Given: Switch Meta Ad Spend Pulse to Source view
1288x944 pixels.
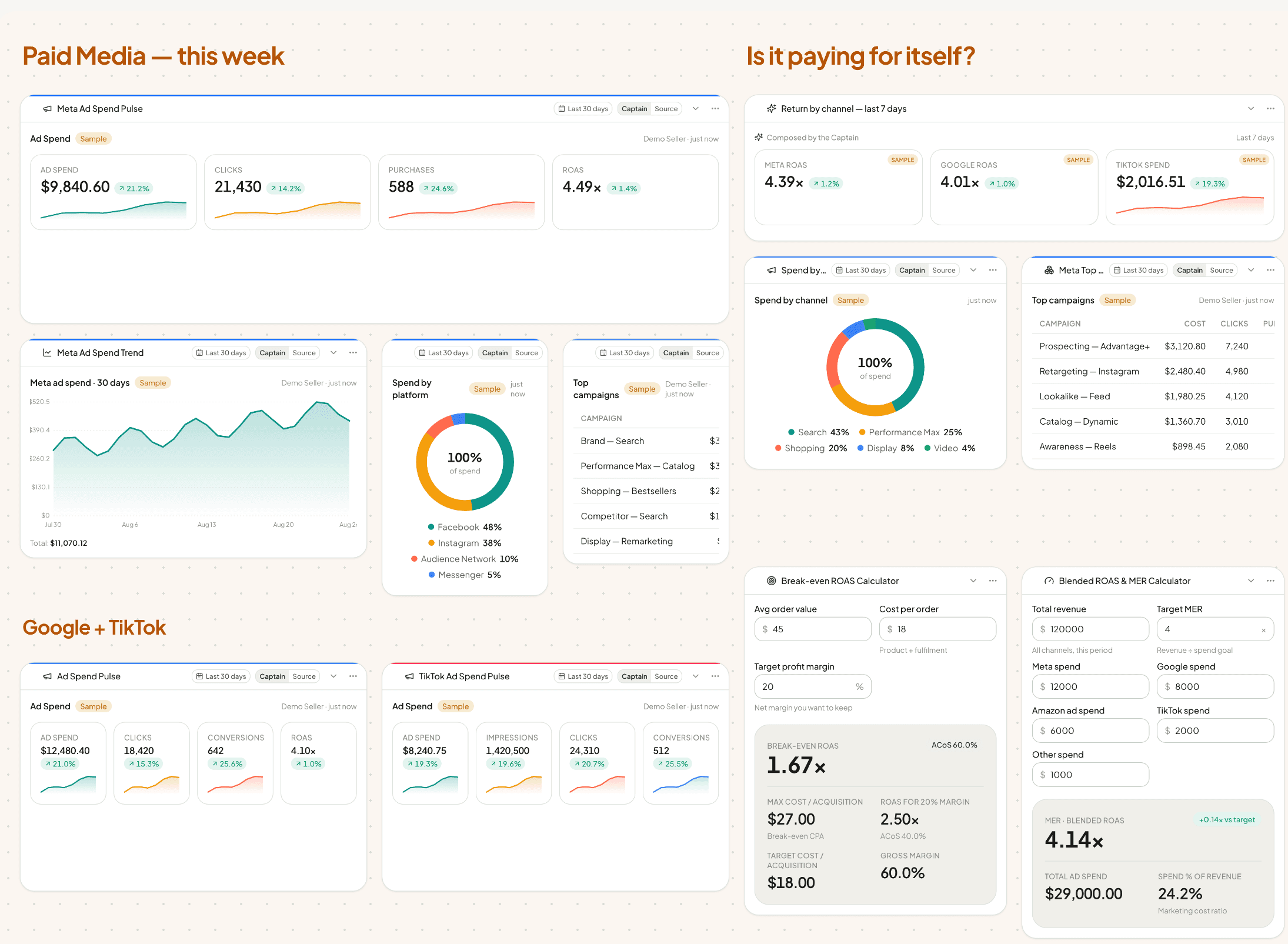Looking at the screenshot, I should click(666, 109).
